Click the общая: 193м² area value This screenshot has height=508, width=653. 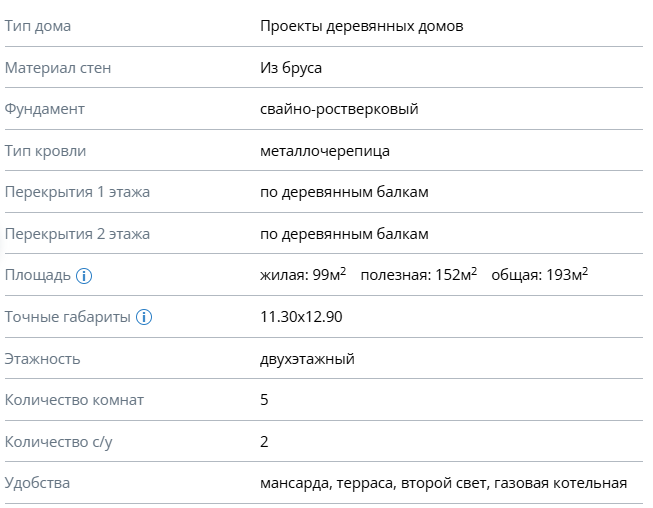539,275
